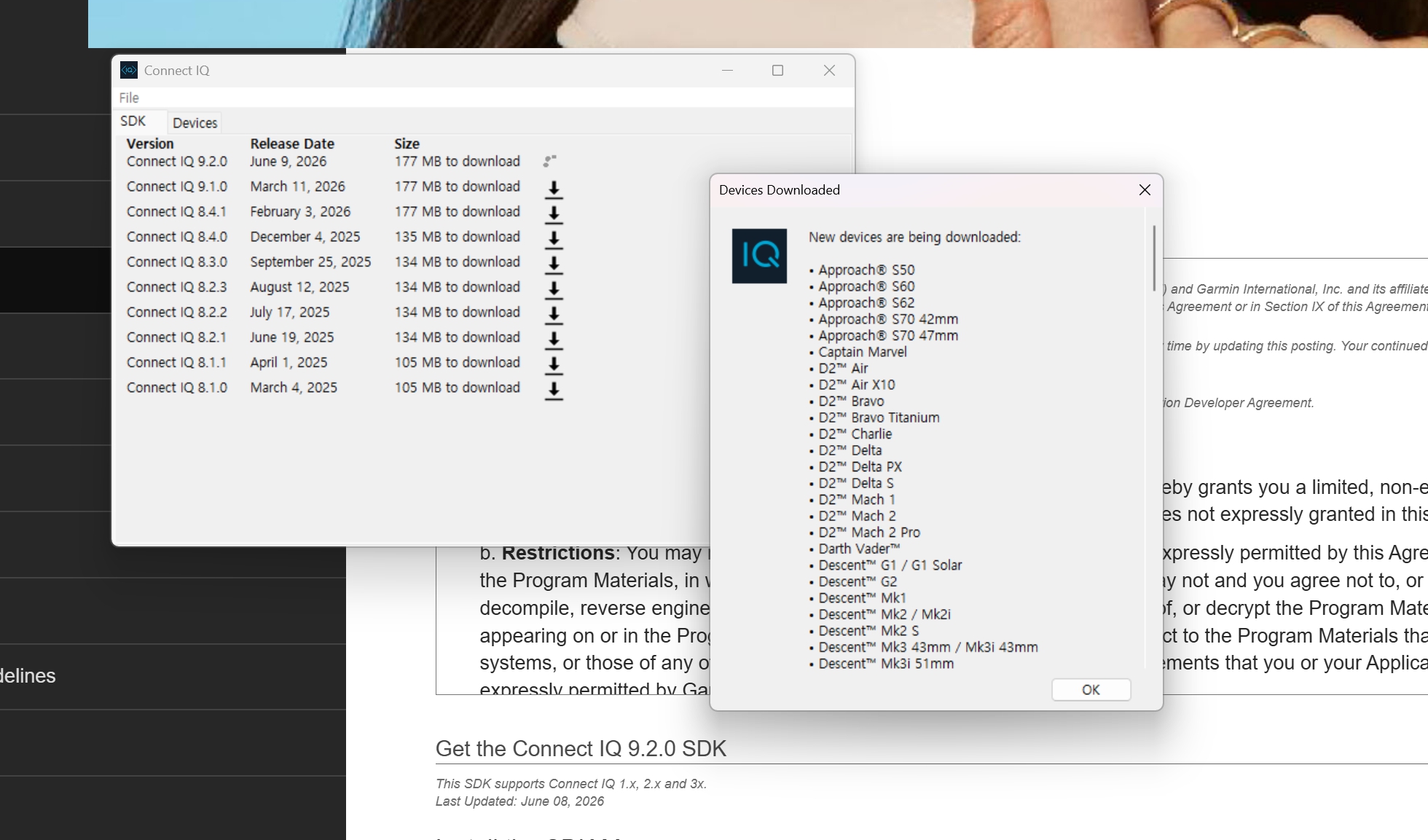Image resolution: width=1428 pixels, height=840 pixels.
Task: Download Connect IQ 8.1.1 SDK
Action: (x=554, y=365)
